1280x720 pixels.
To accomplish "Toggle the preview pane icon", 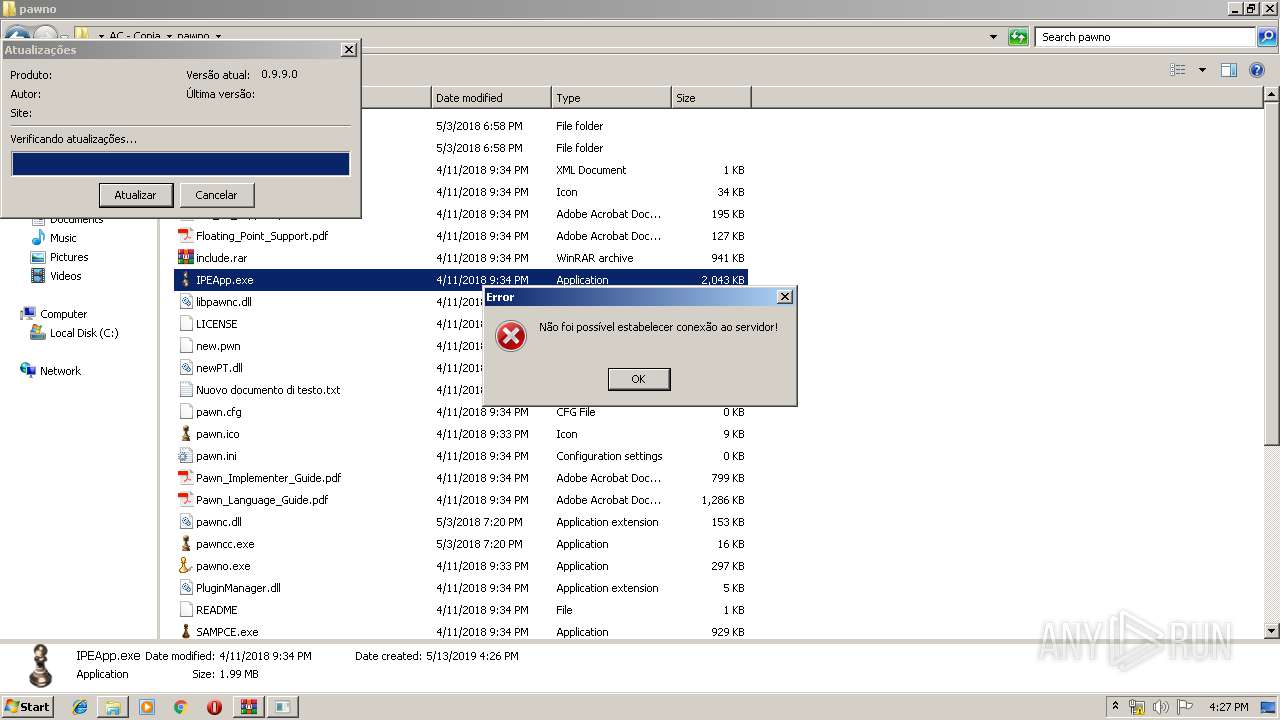I will [x=1229, y=70].
